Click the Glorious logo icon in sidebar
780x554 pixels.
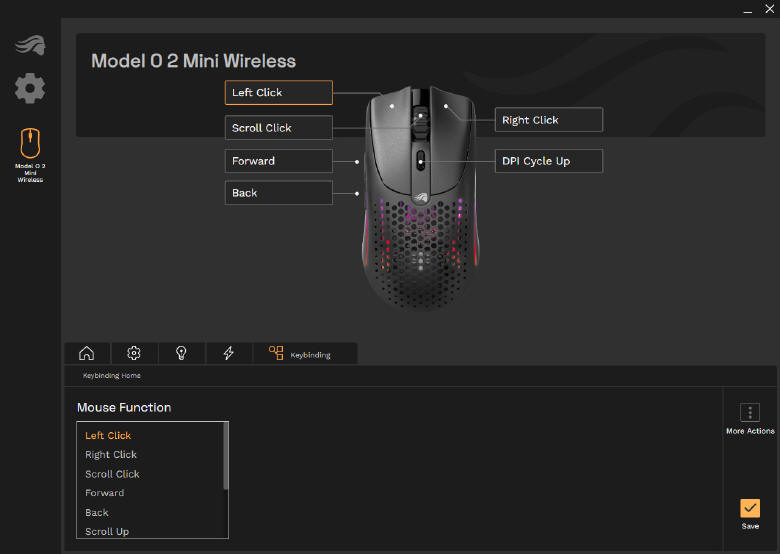(30, 45)
